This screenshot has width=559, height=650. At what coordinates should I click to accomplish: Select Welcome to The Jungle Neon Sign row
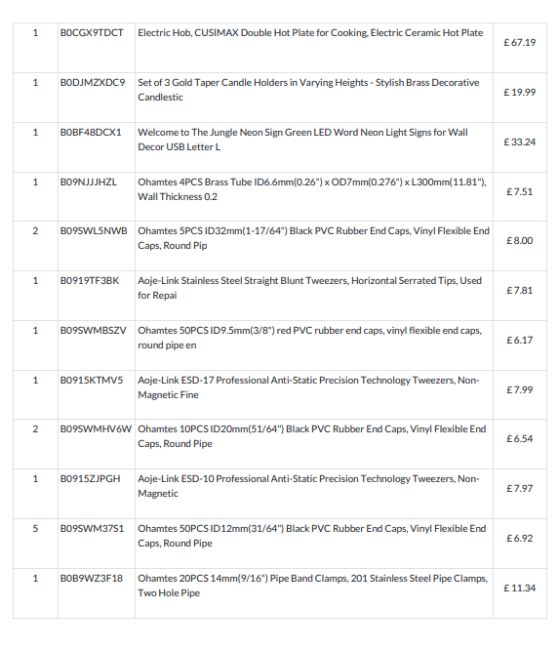point(280,148)
